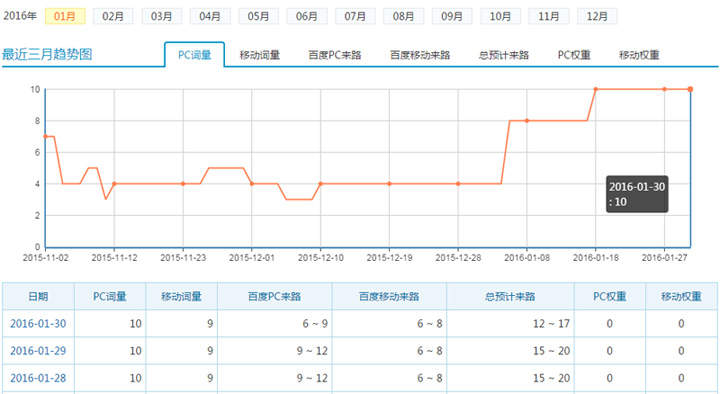Switch to the PC权重 tab
The width and height of the screenshot is (720, 394).
tap(574, 55)
